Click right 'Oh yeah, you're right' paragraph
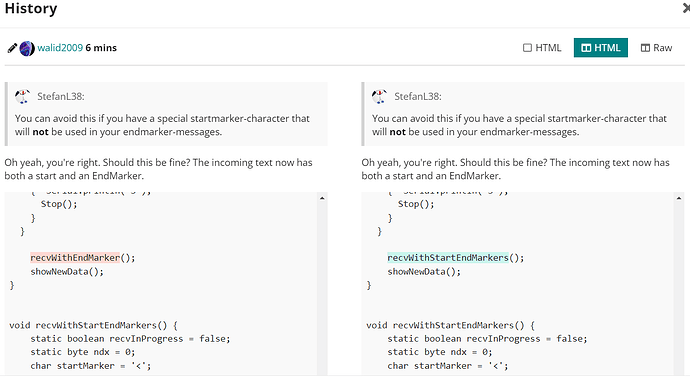This screenshot has height=378, width=690. tap(515, 169)
